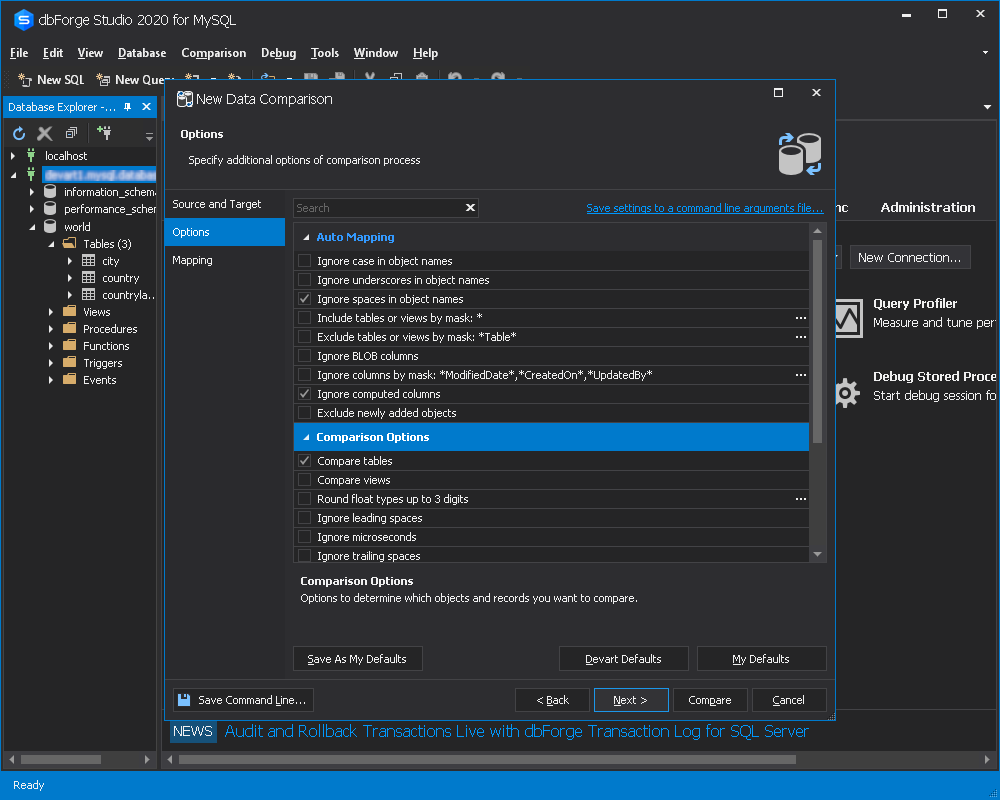Viewport: 1000px width, 800px height.
Task: Click the new connection plug icon in explorer
Action: 104,133
